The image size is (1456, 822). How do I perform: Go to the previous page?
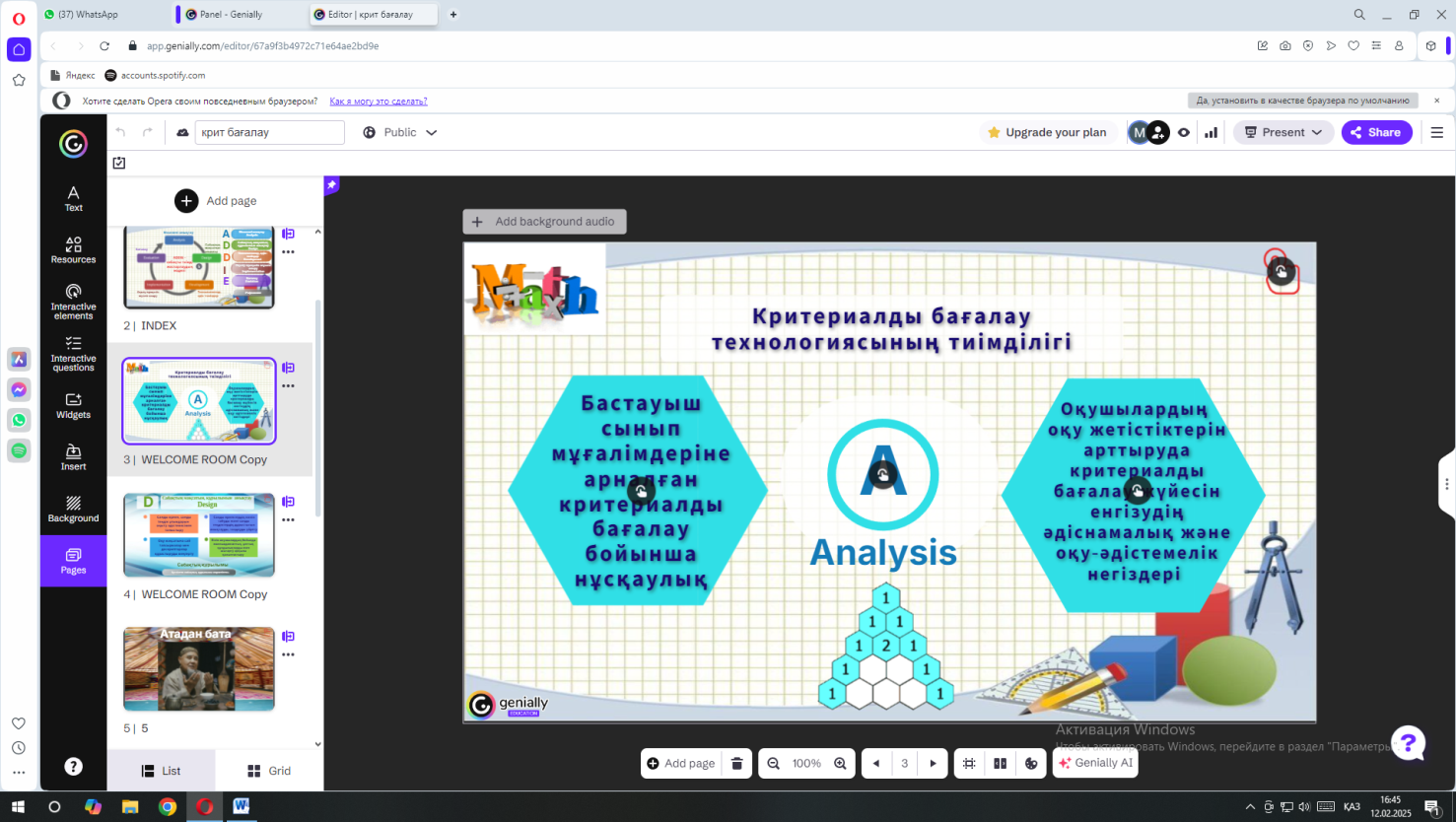(876, 763)
